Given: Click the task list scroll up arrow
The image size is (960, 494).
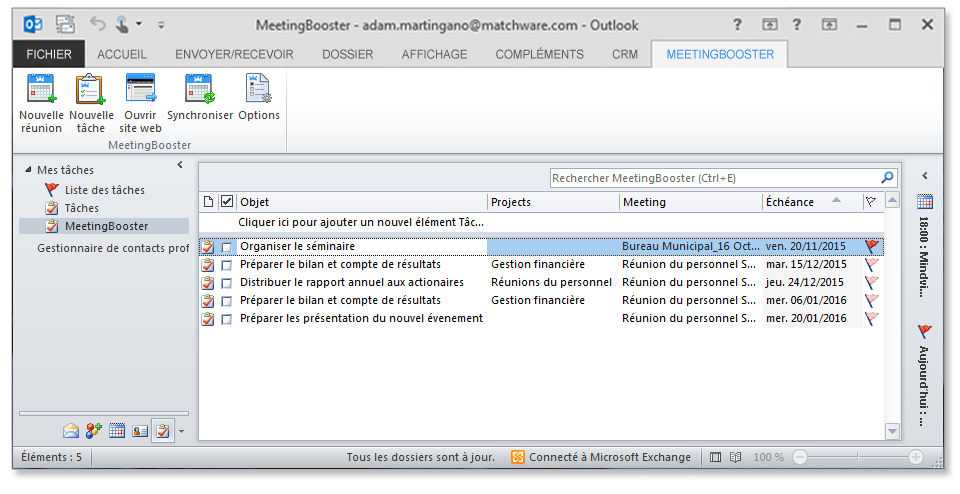Looking at the screenshot, I should point(892,201).
